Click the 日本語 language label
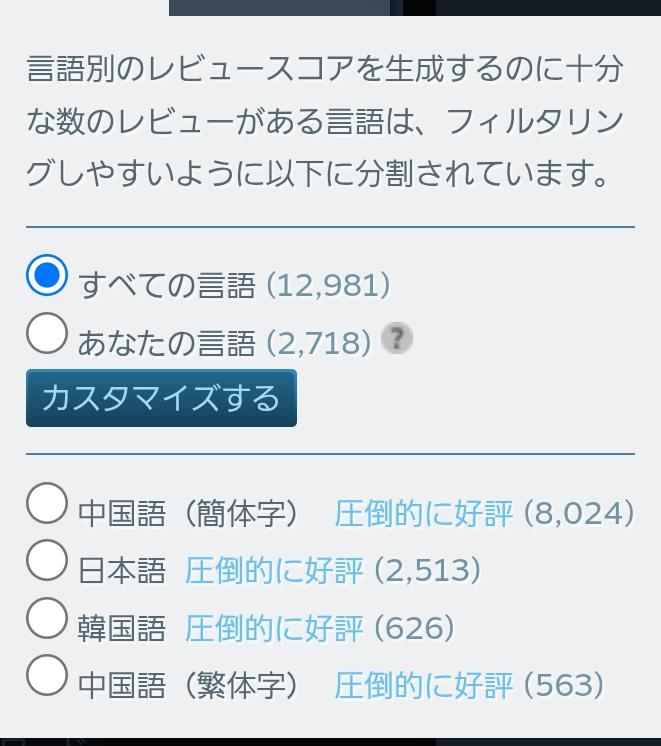Image resolution: width=661 pixels, height=746 pixels. click(122, 571)
